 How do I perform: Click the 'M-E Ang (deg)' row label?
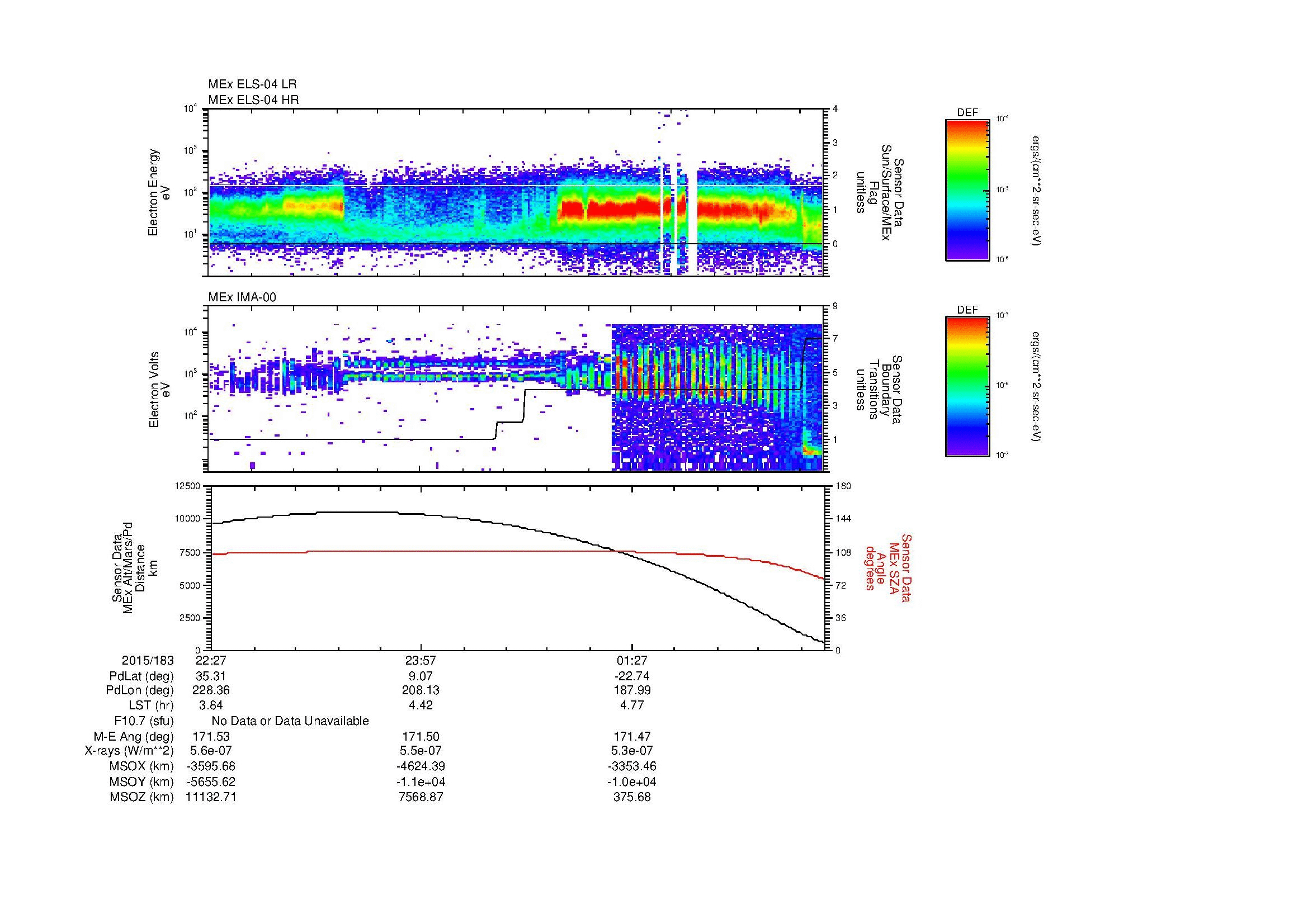(134, 737)
